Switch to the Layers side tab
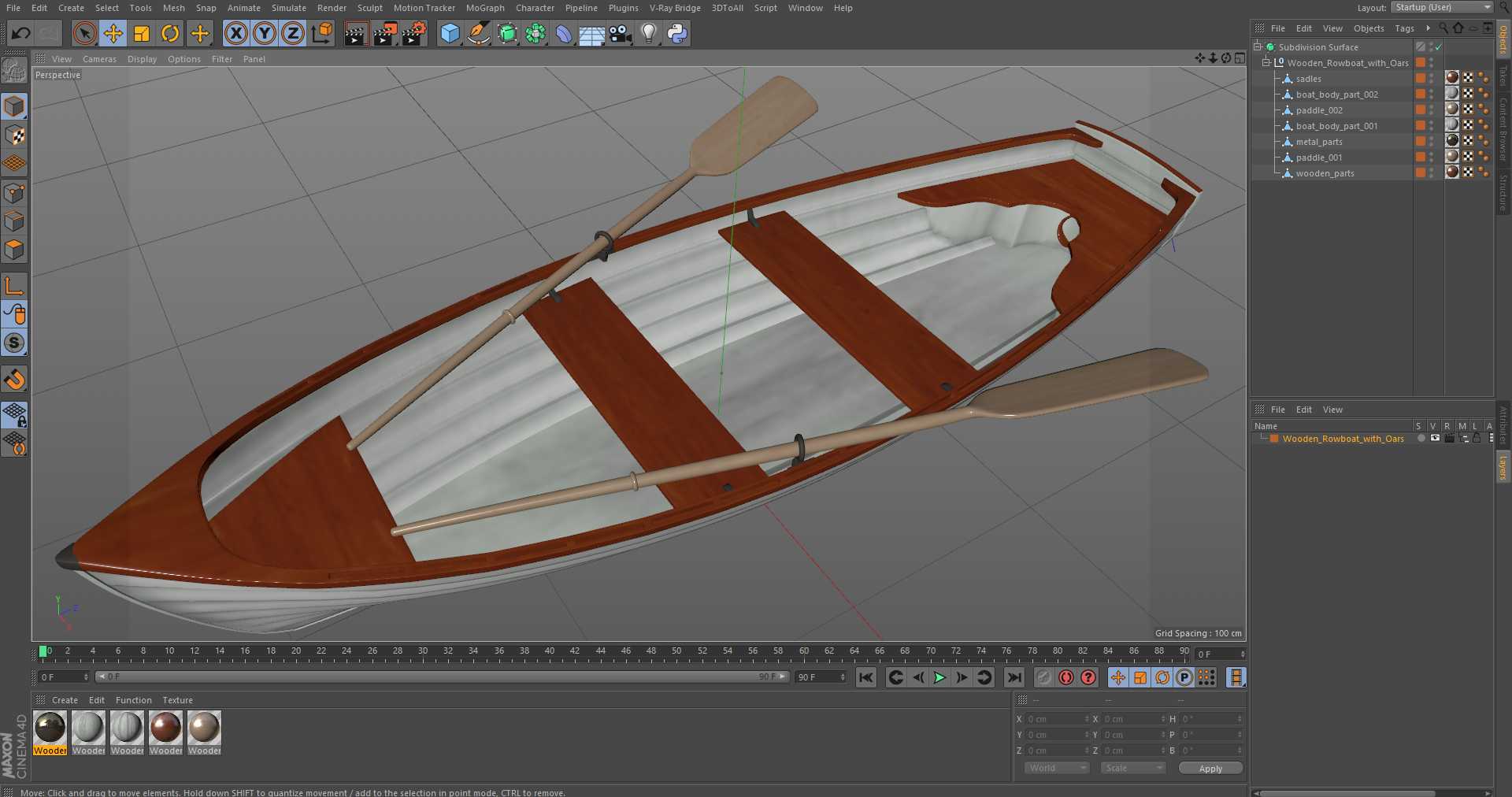1512x797 pixels. tap(1503, 467)
